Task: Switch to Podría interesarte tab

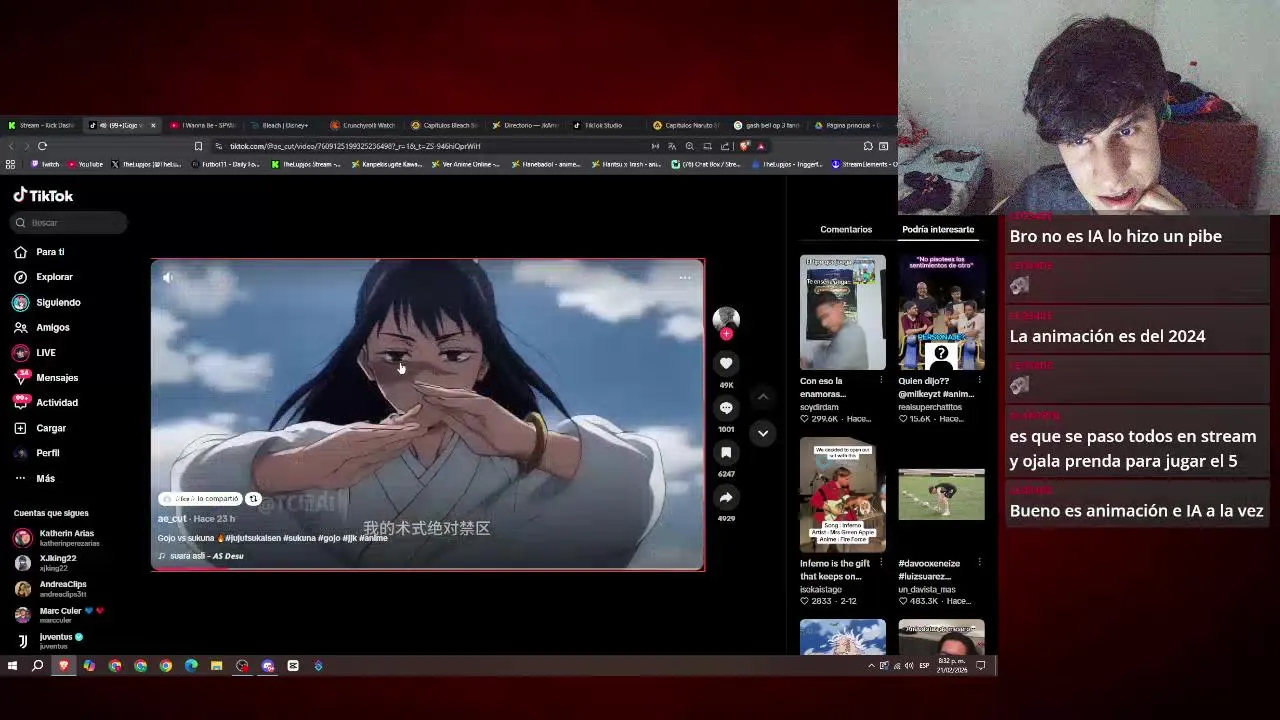Action: (x=938, y=229)
